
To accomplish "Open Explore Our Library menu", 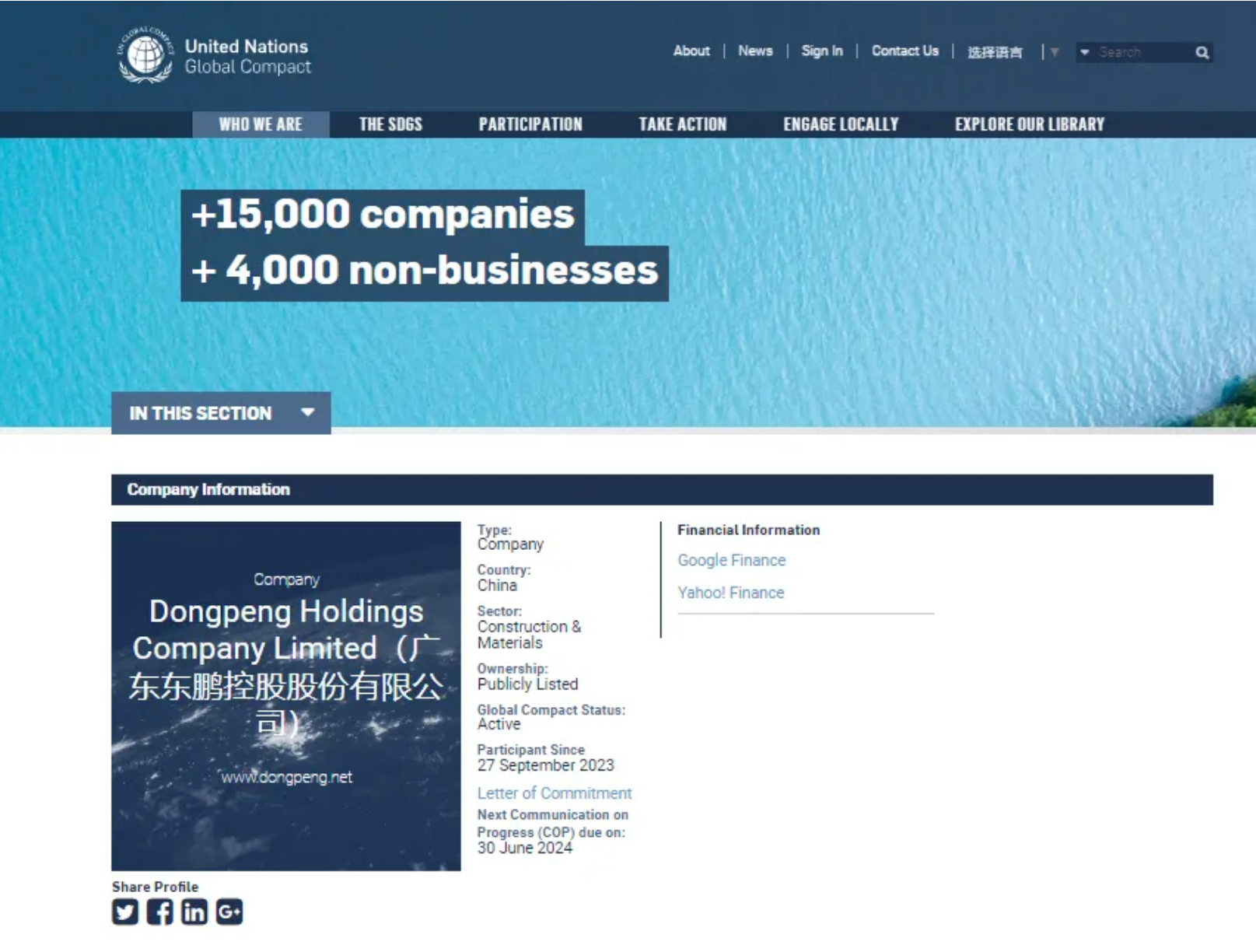I will pyautogui.click(x=1029, y=124).
